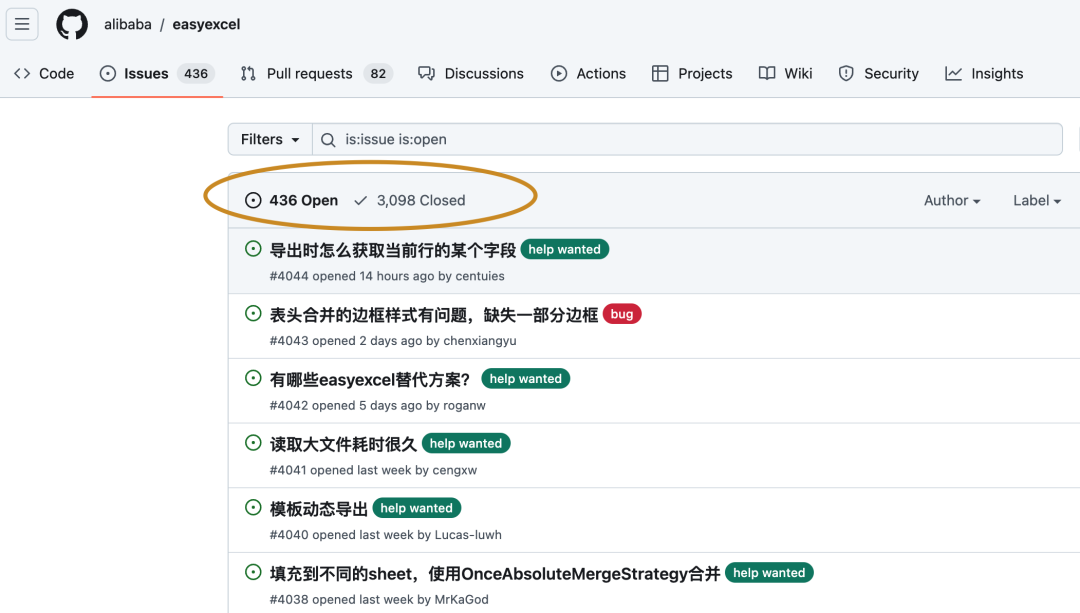Switch to the Issues tab
The height and width of the screenshot is (613, 1080).
157,74
